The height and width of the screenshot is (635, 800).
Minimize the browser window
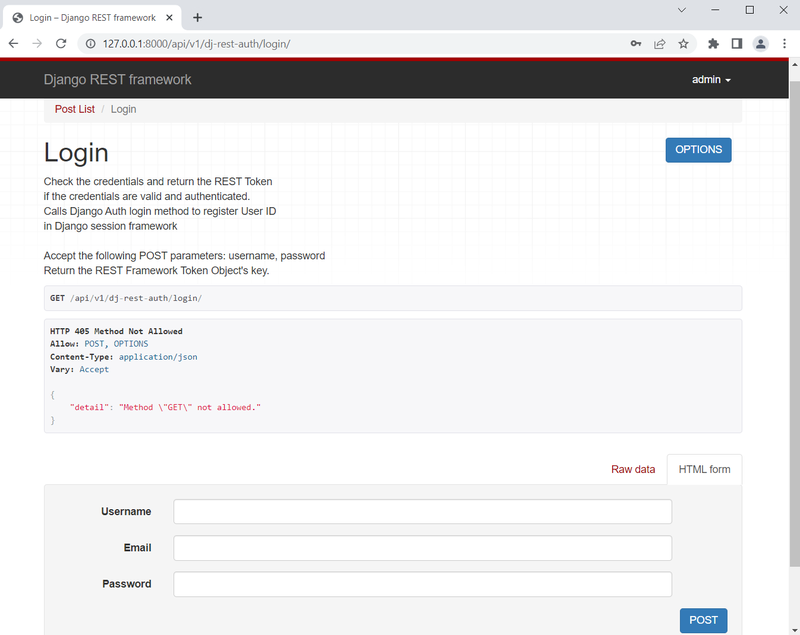(x=715, y=10)
